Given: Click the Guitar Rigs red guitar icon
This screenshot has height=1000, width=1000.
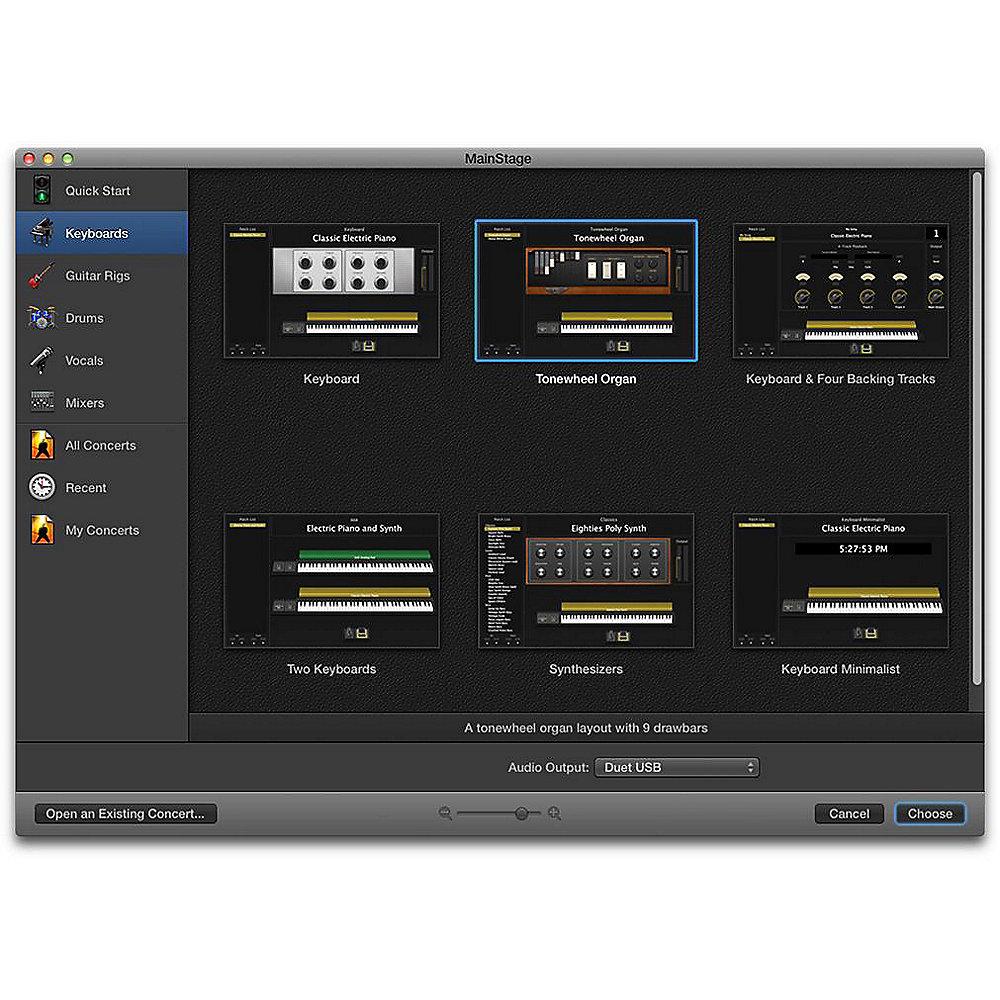Looking at the screenshot, I should (42, 276).
